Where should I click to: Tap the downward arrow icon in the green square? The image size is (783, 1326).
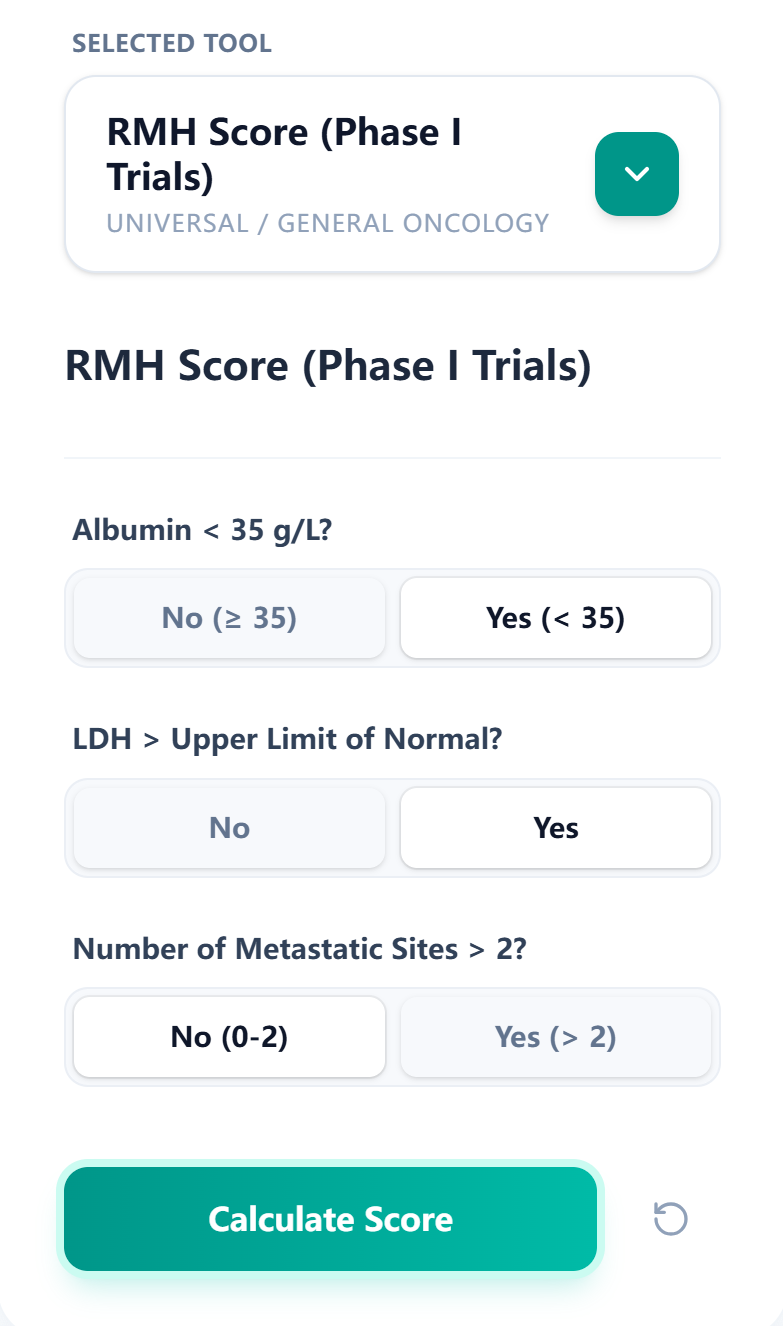pos(637,173)
